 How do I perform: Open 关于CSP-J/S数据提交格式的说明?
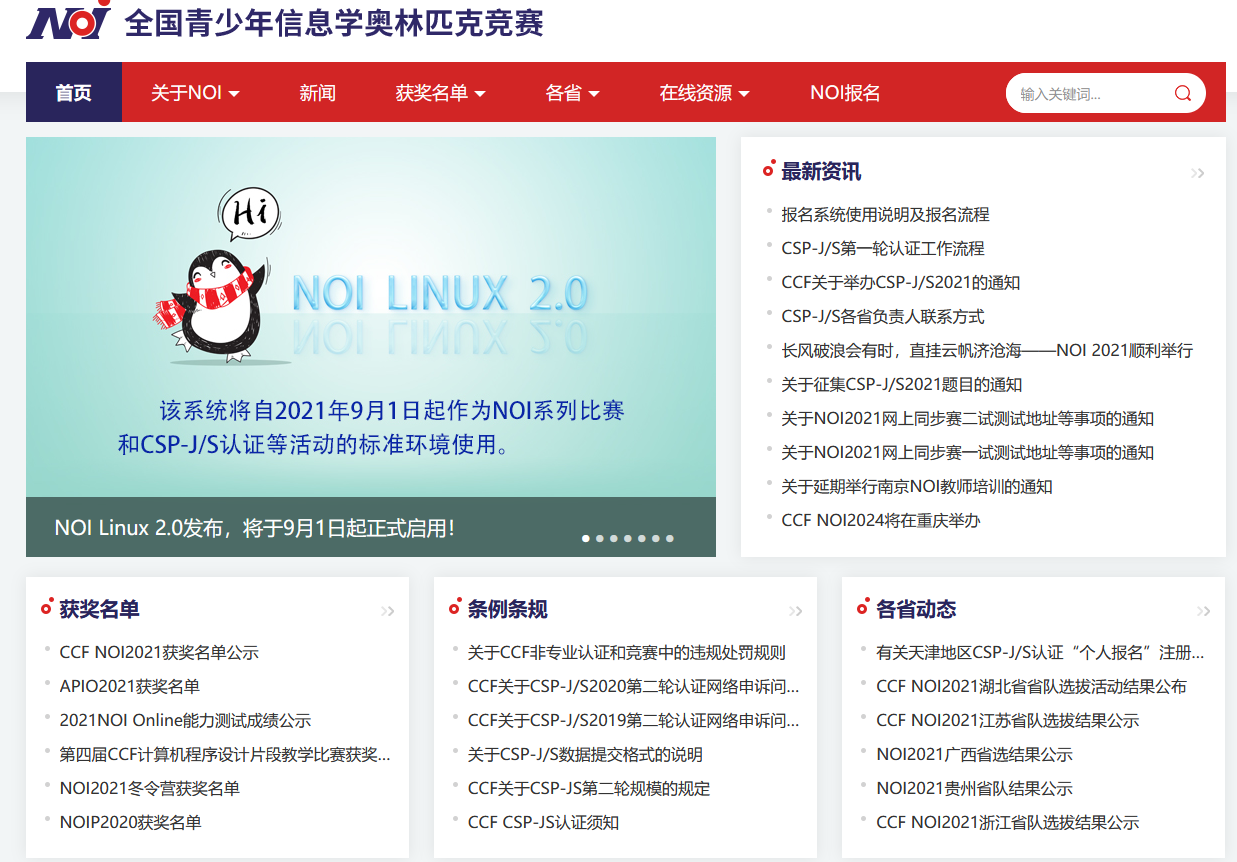click(585, 755)
